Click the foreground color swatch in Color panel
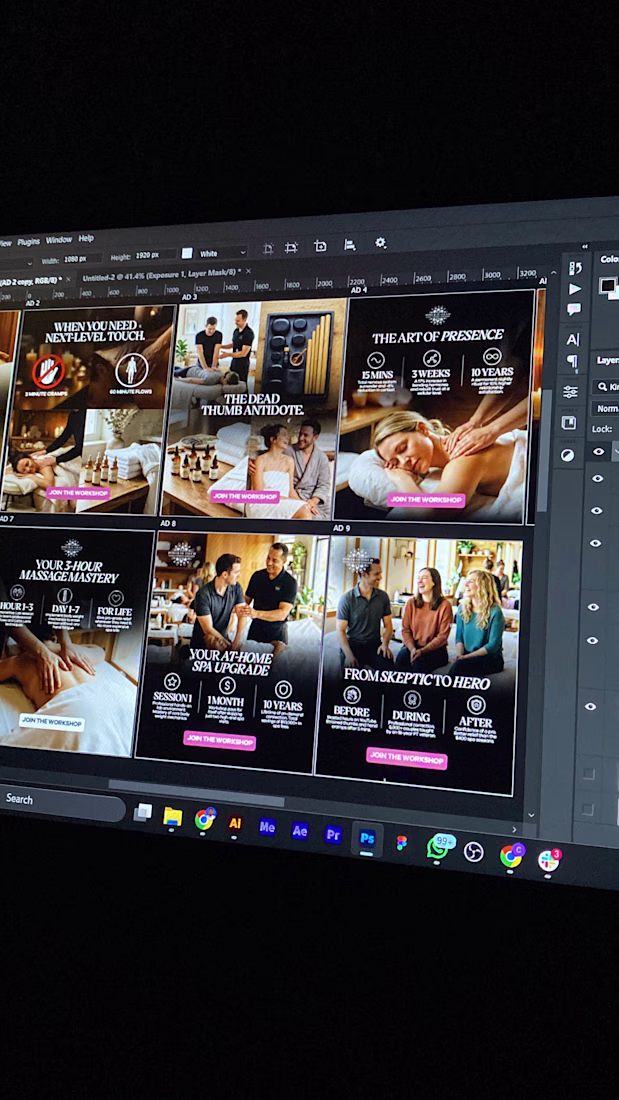Image resolution: width=619 pixels, height=1100 pixels. pyautogui.click(x=606, y=284)
